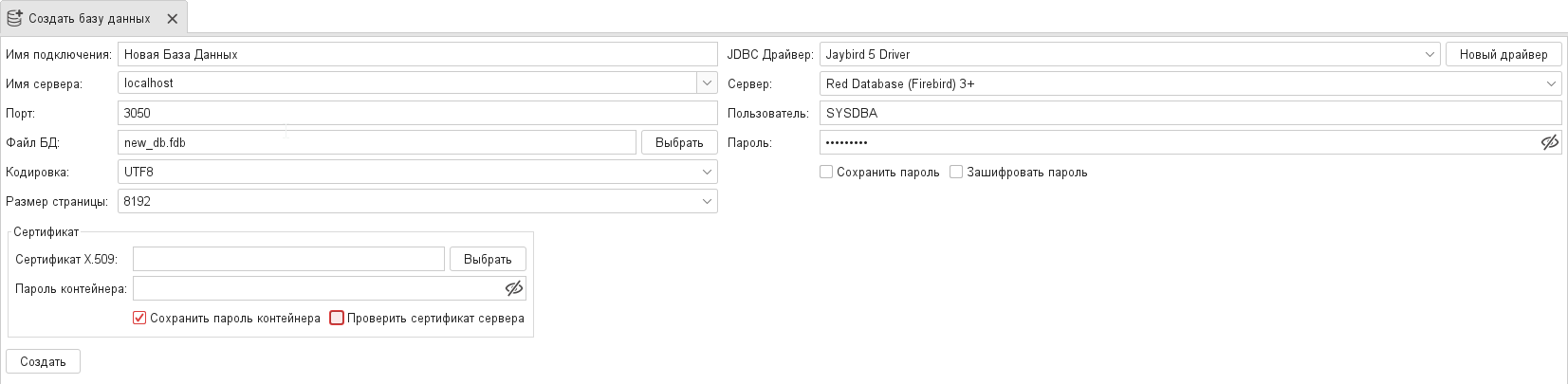
Task: Open the Сервер Red Database dropdown
Action: pos(1551,83)
